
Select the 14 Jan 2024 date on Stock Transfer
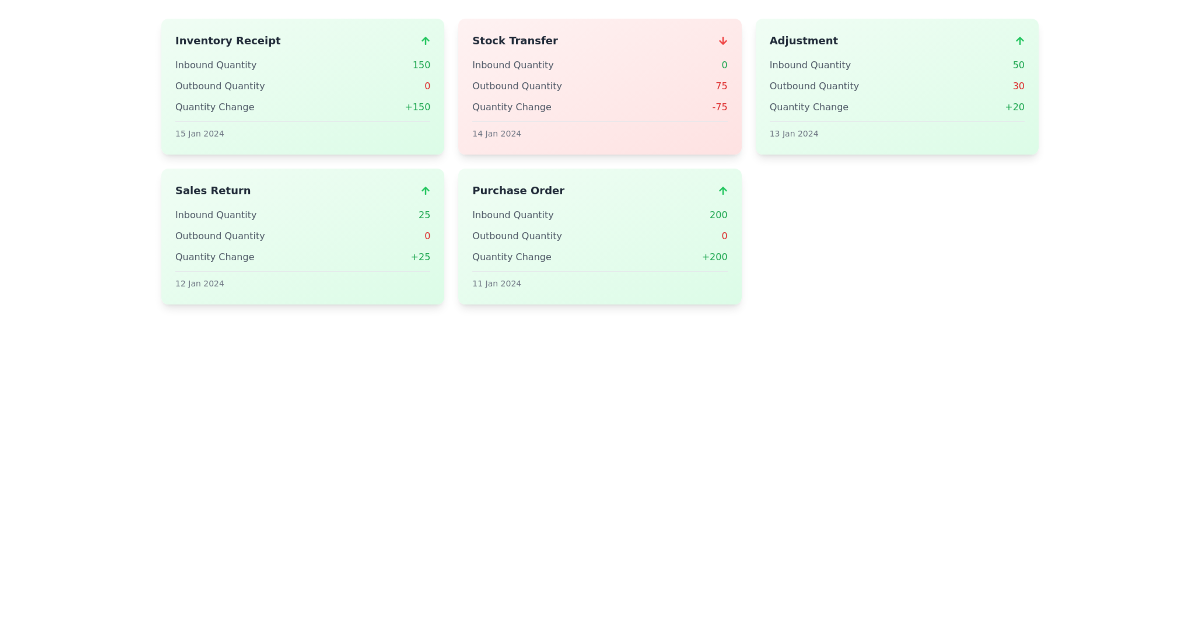496,133
